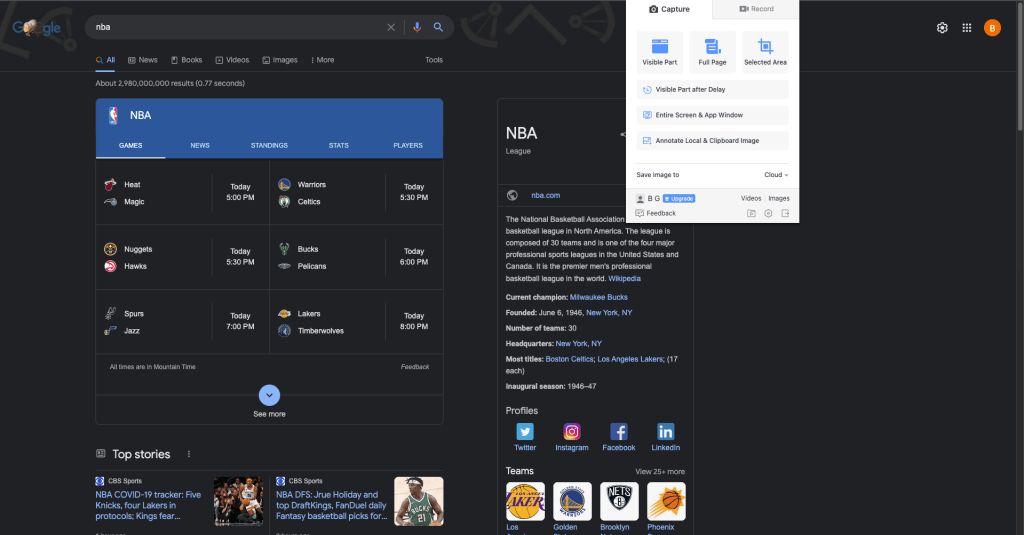Open the Milwaukee Bucks current champion link
The width and height of the screenshot is (1024, 535).
click(x=599, y=297)
